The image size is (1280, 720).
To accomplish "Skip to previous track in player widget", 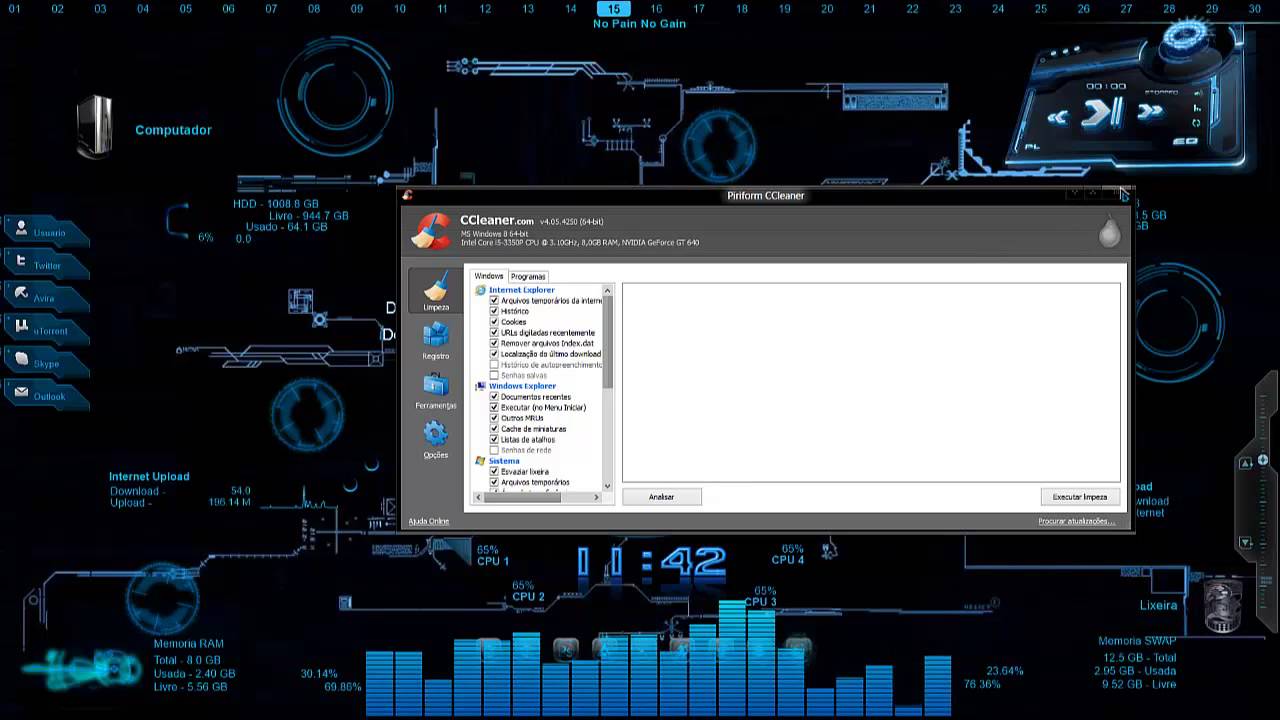I will click(x=1058, y=117).
